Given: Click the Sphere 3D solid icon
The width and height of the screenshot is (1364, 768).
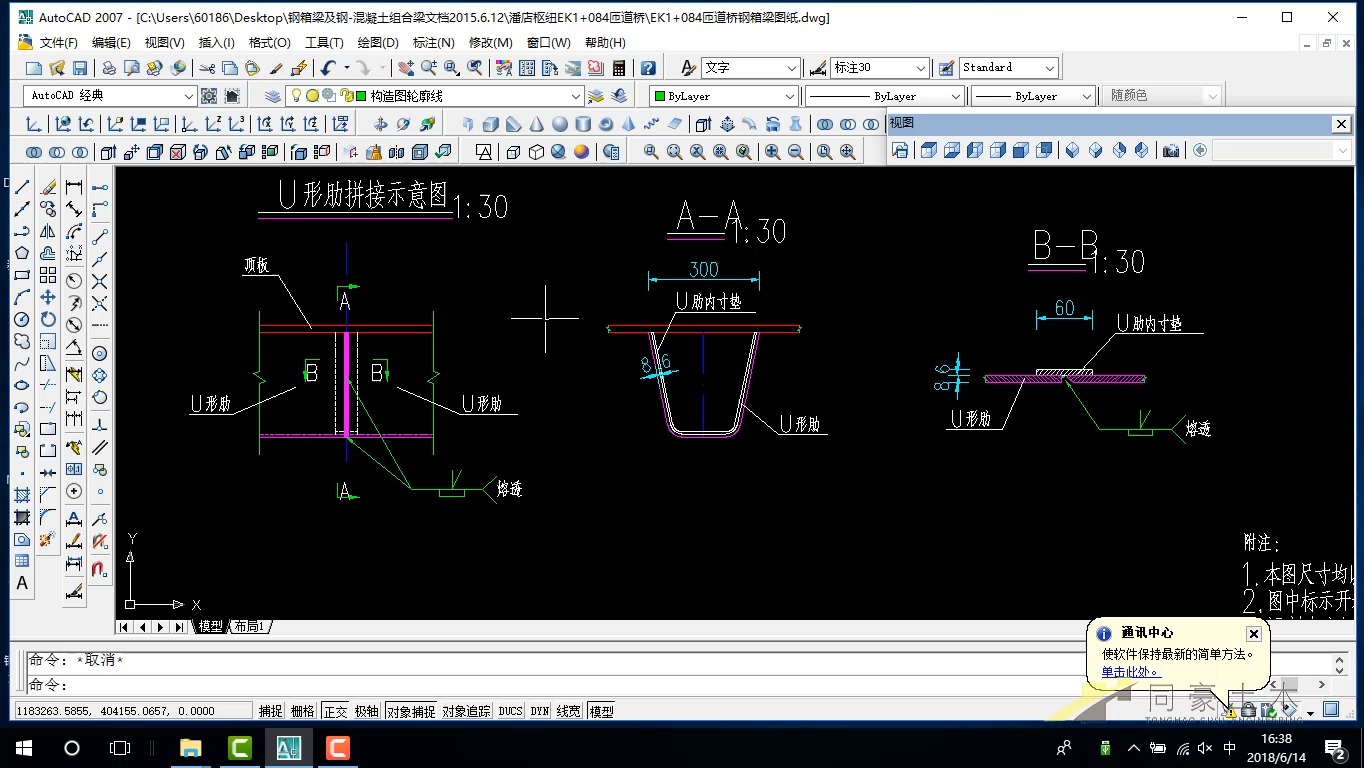Looking at the screenshot, I should click(x=559, y=124).
